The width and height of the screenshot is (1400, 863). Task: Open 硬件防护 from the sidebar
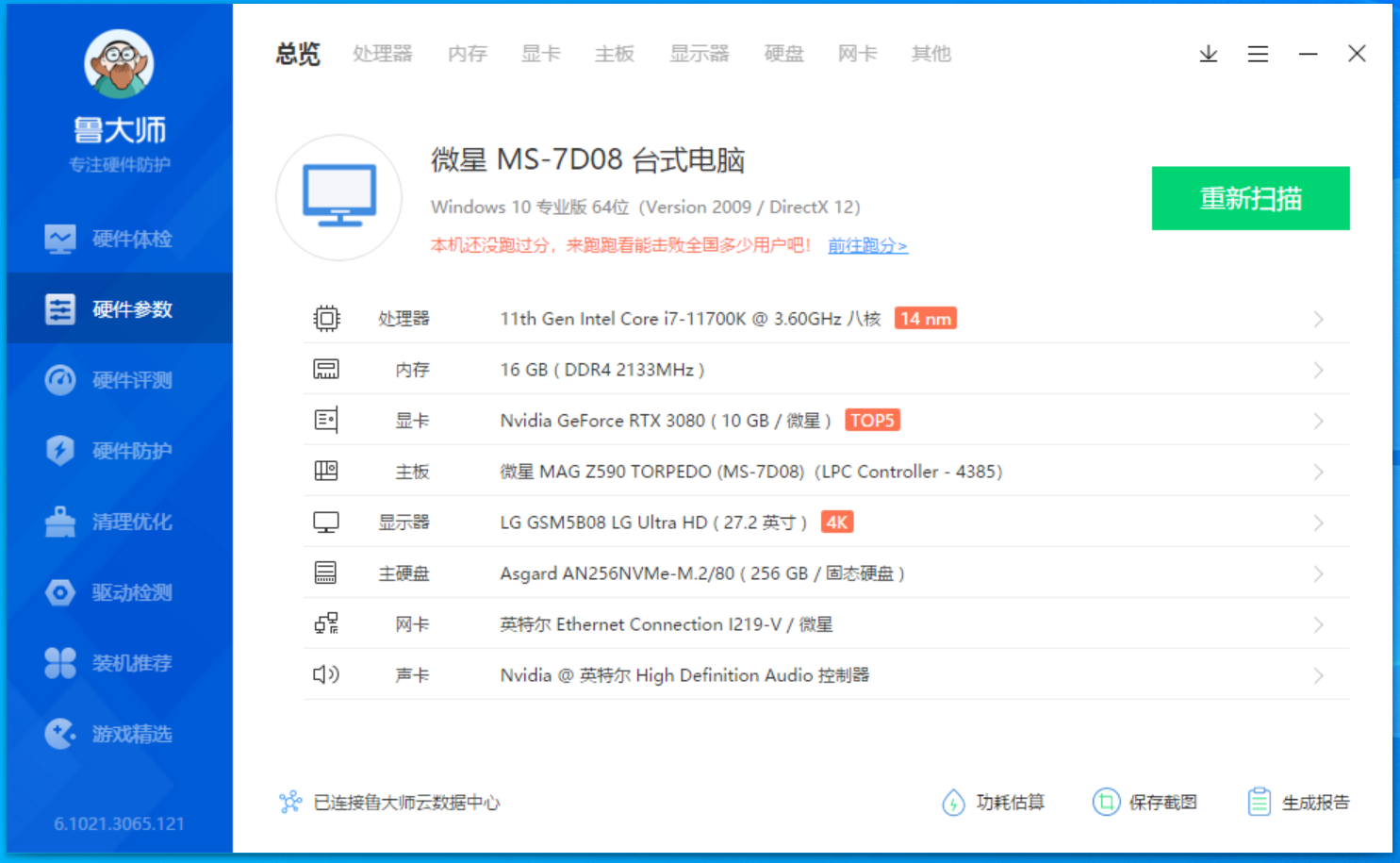[x=118, y=451]
